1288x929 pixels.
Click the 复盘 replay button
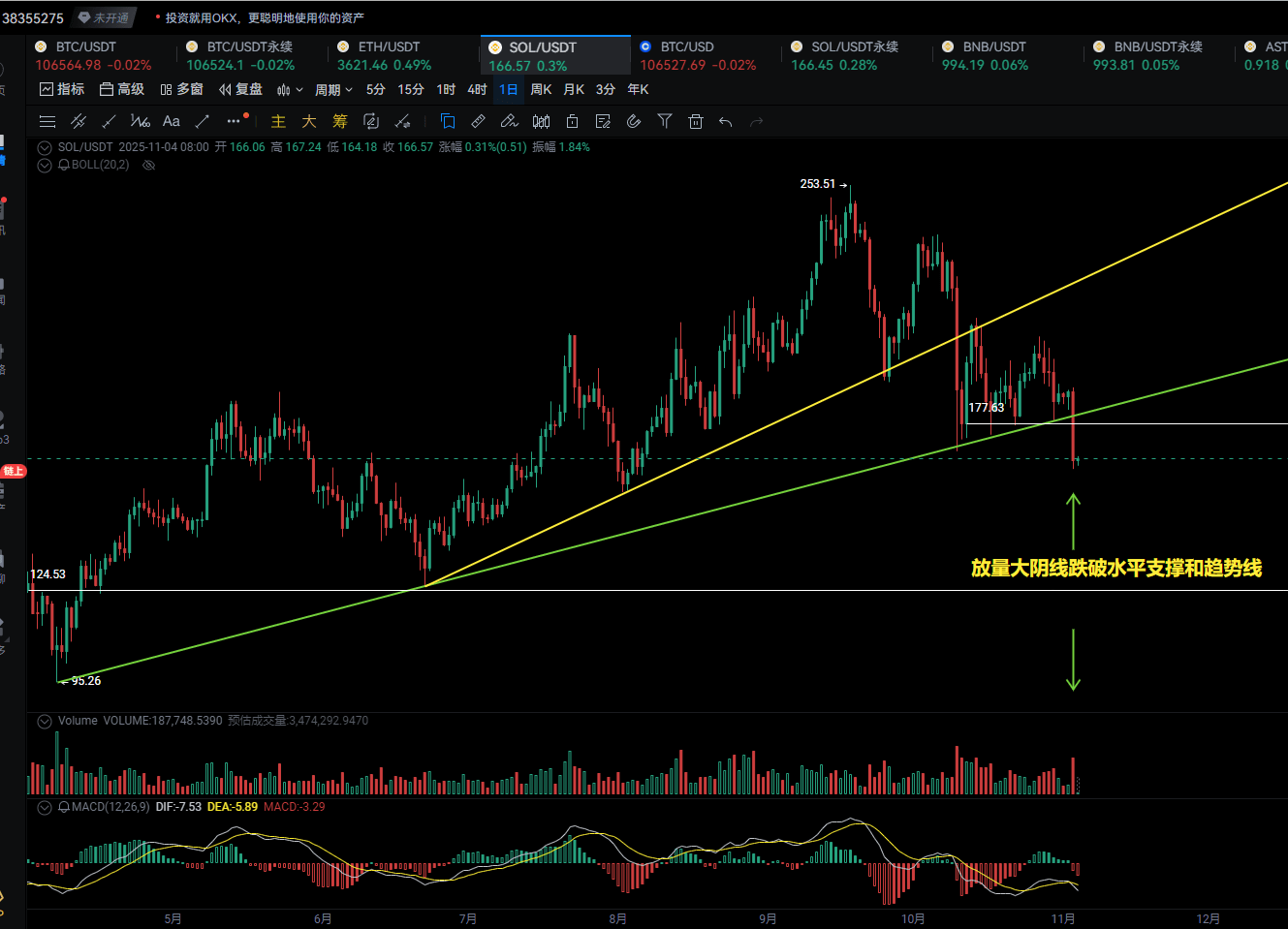coord(240,90)
